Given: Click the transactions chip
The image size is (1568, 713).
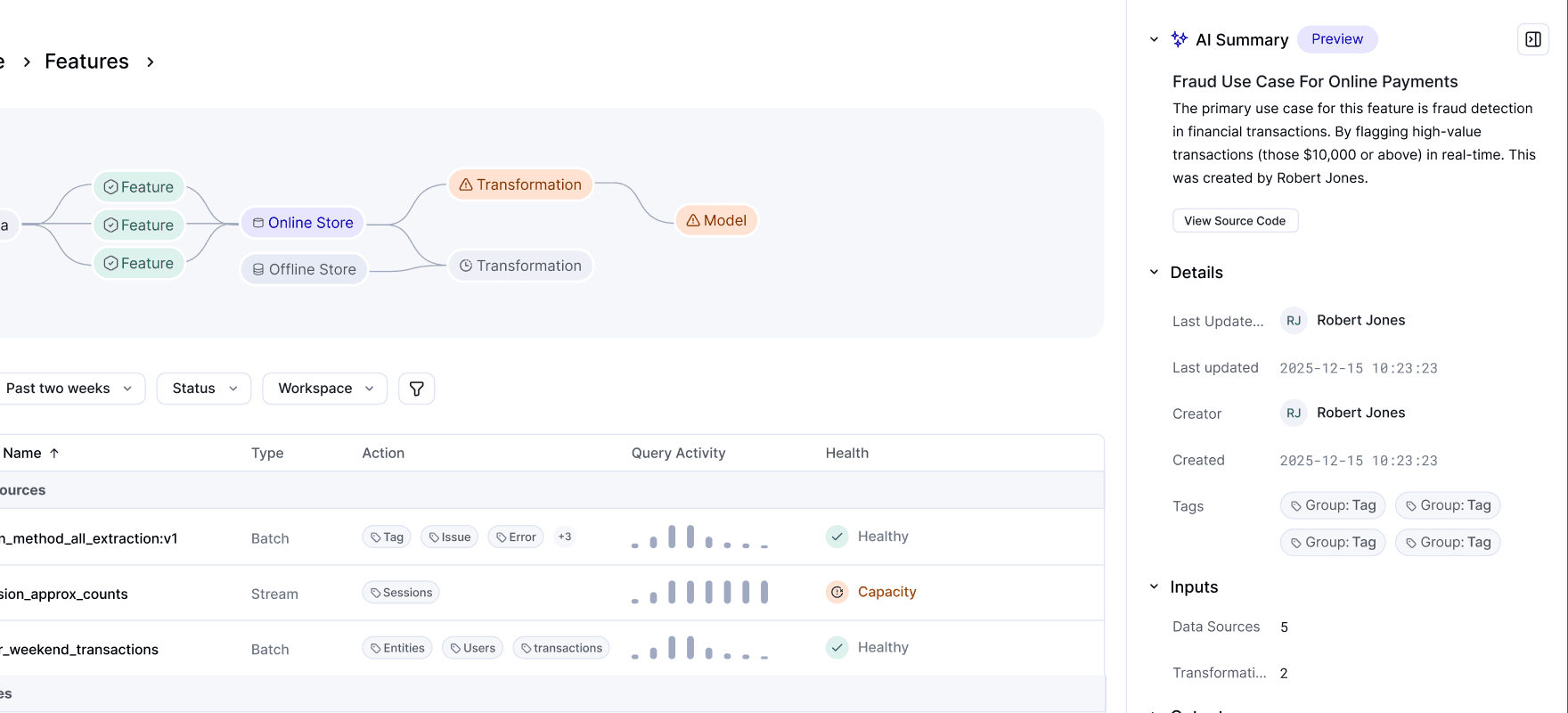Looking at the screenshot, I should [x=561, y=648].
